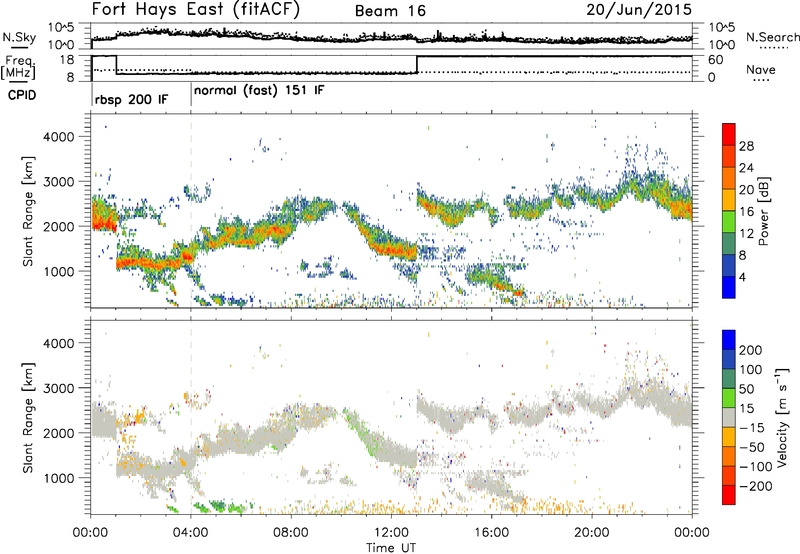The image size is (800, 554).
Task: Click the '20:00' time axis tick label
Action: tap(592, 533)
